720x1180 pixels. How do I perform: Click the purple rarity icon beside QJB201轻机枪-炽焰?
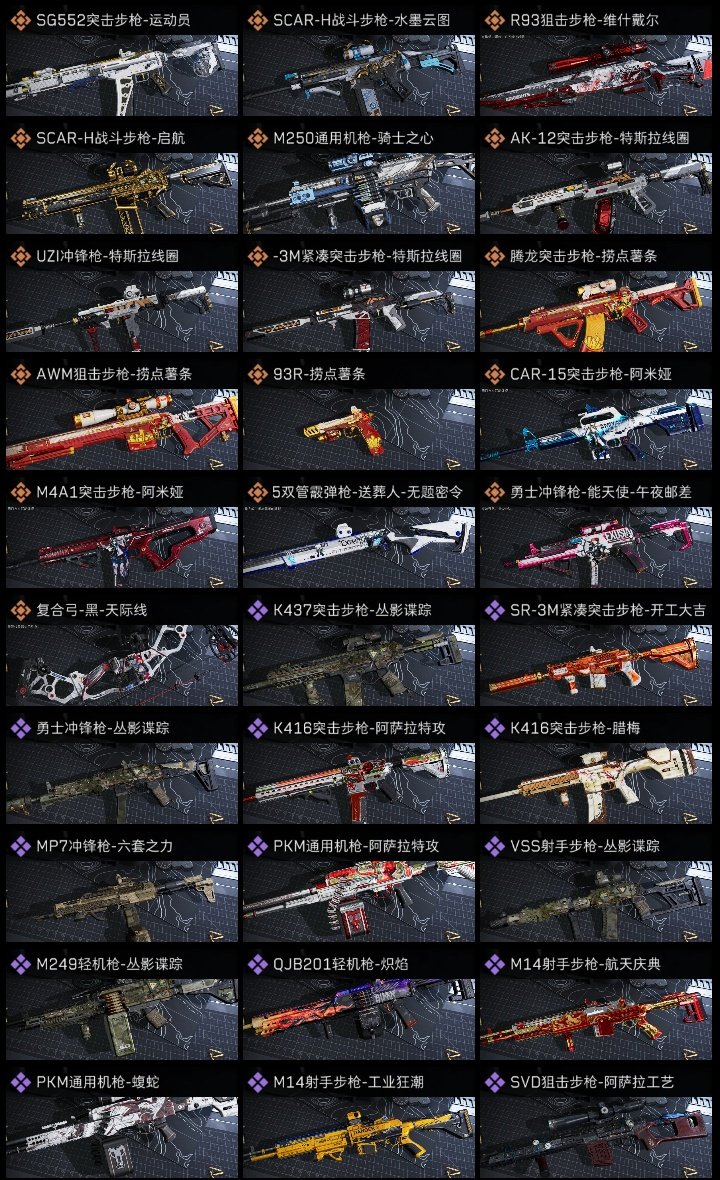(257, 964)
